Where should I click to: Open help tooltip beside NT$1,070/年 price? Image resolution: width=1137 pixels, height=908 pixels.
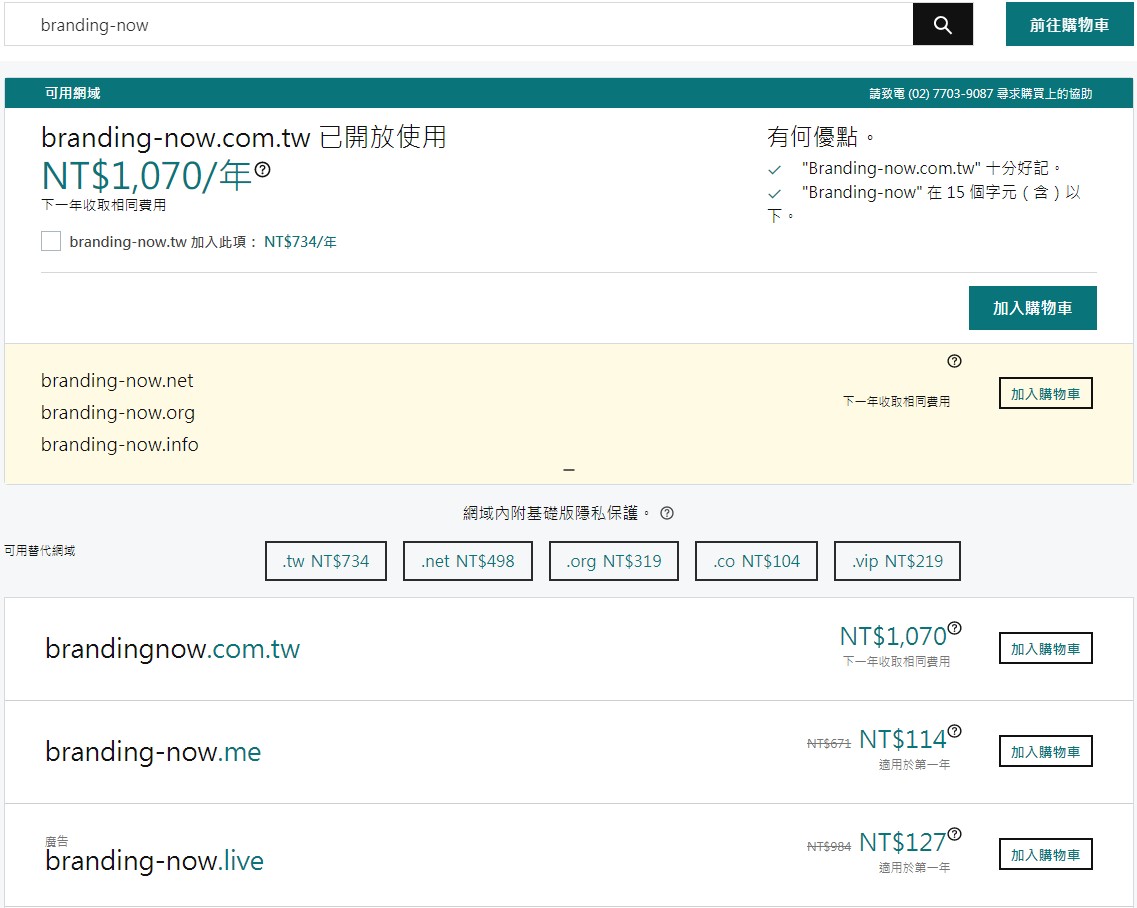tap(262, 170)
